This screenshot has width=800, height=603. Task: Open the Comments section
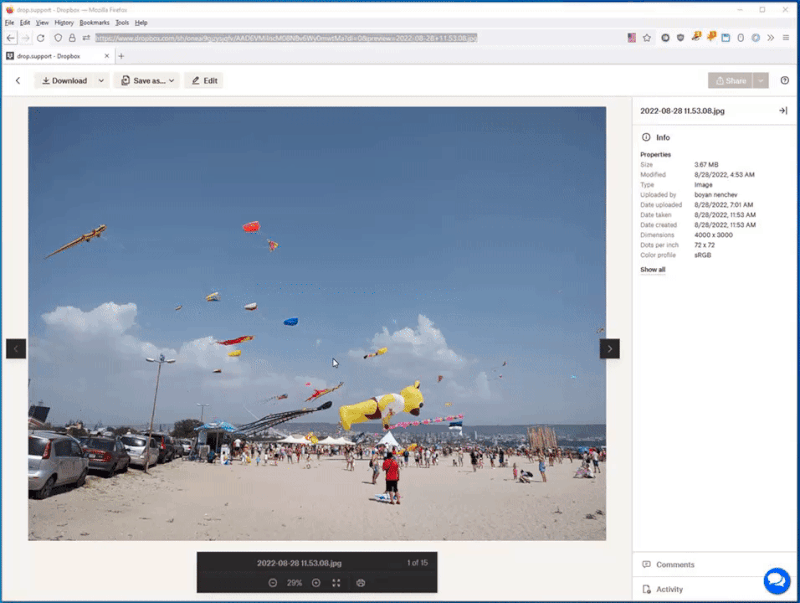675,565
